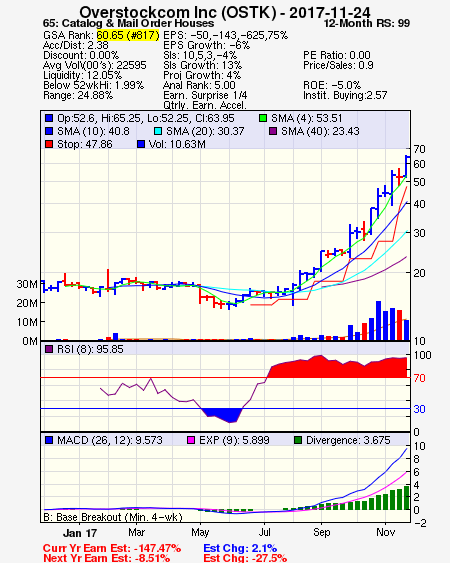Click the cyan SMA (20) legend swatch

point(158,131)
